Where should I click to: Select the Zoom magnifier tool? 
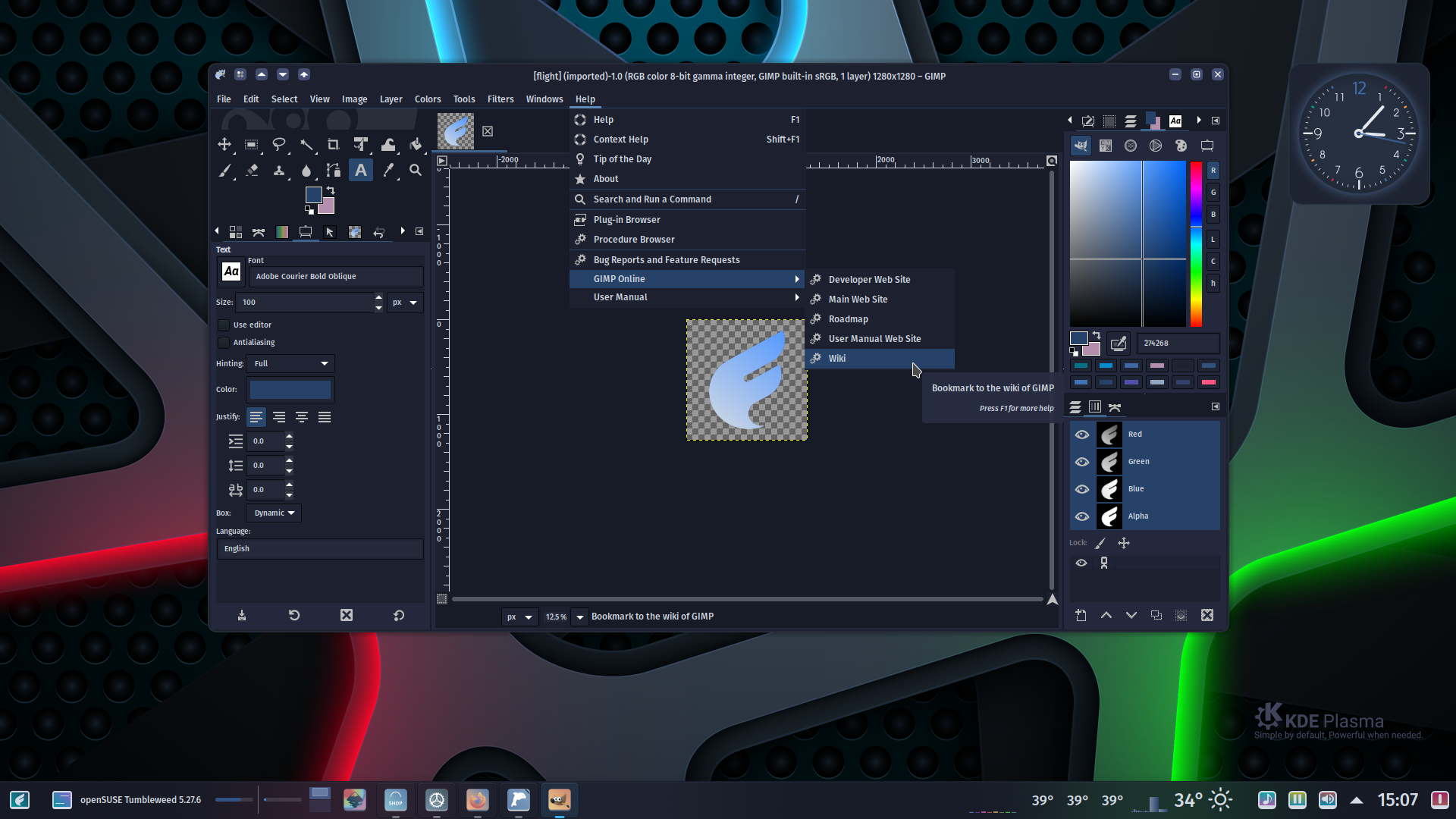pos(416,171)
